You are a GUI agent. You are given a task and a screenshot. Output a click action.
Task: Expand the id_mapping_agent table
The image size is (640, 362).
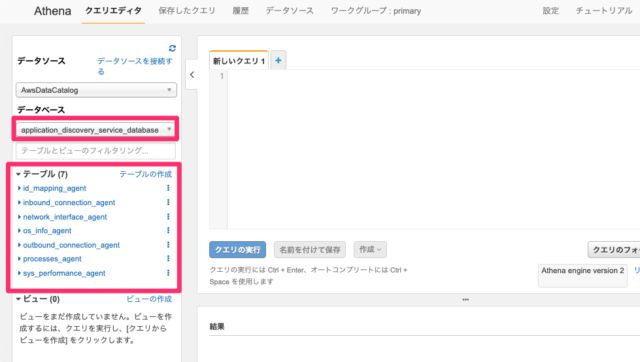tap(19, 188)
